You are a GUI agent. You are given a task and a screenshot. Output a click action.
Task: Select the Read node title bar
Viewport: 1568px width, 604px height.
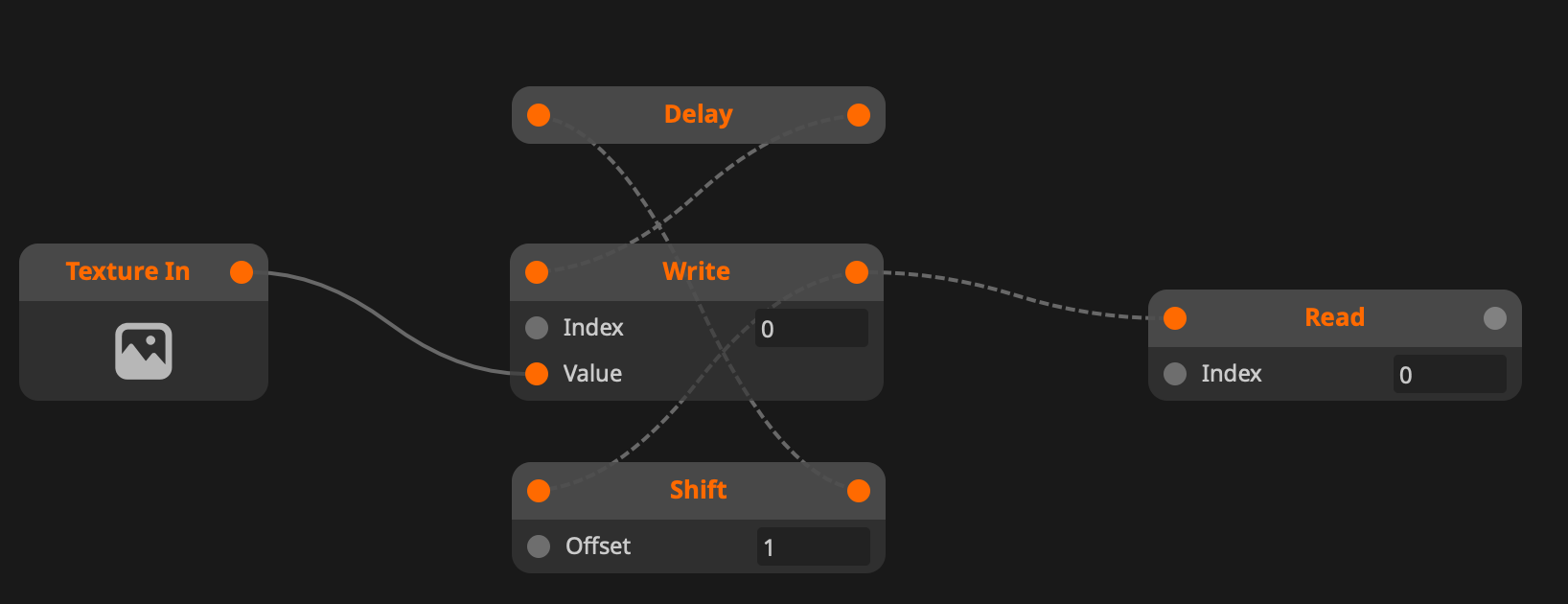pyautogui.click(x=1334, y=318)
